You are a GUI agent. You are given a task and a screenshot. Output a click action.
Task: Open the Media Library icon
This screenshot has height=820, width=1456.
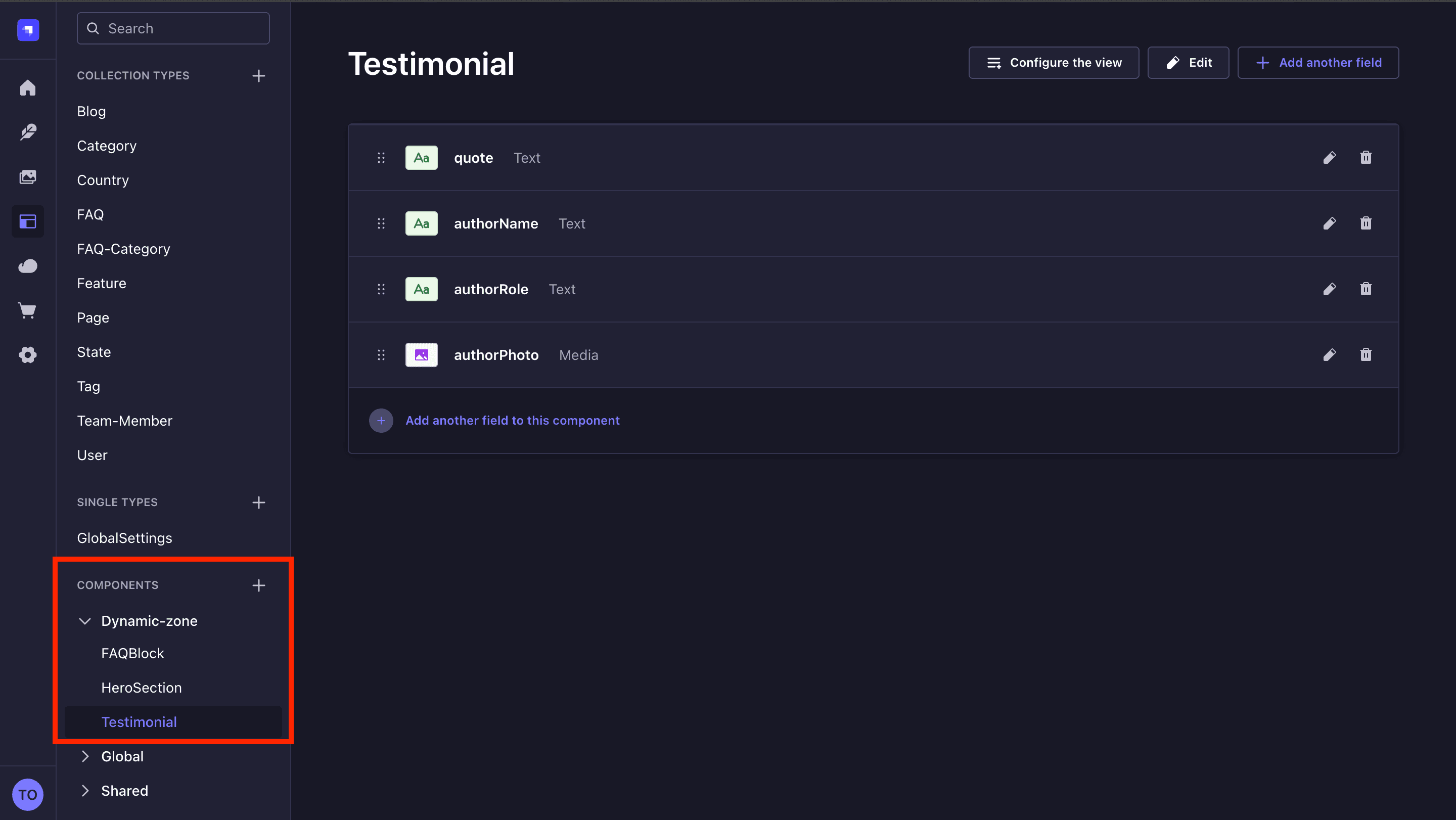pos(28,177)
